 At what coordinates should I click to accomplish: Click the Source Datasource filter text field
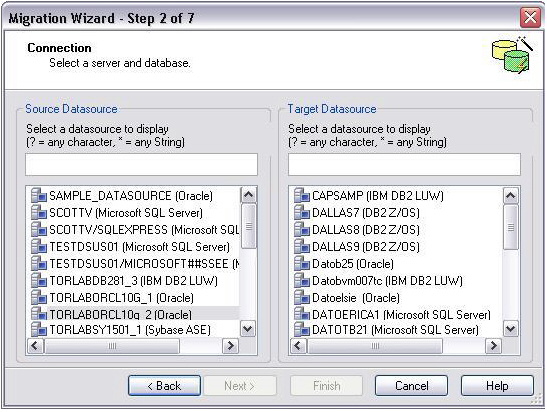click(141, 164)
